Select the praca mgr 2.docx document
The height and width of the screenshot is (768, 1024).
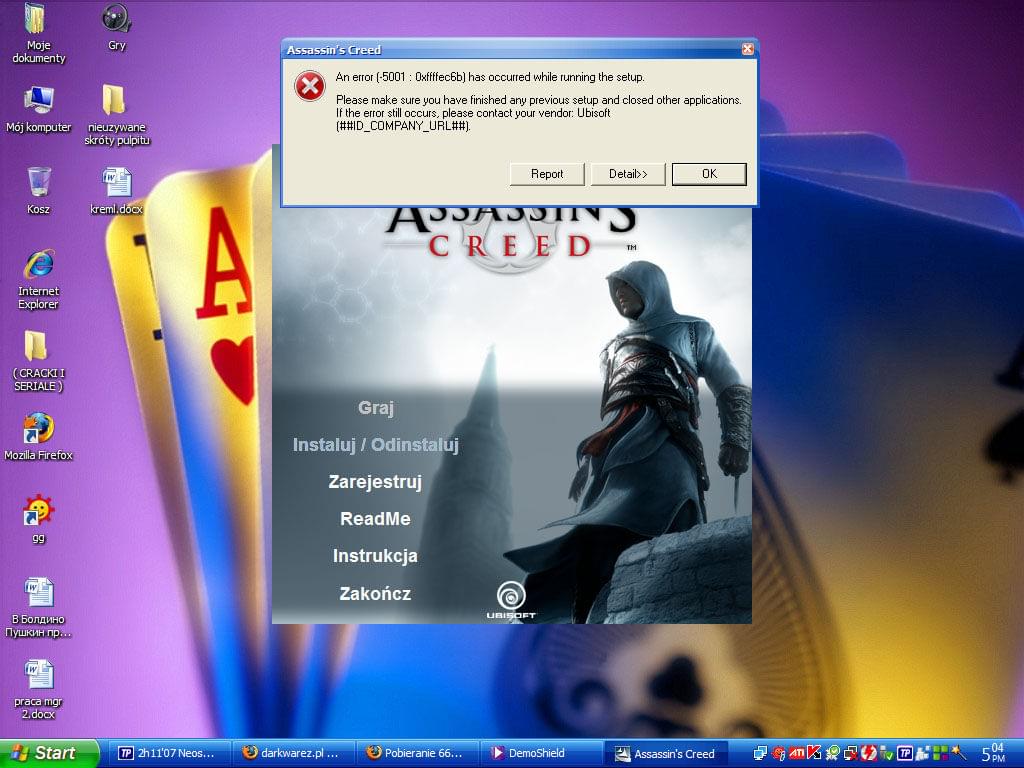[x=38, y=690]
